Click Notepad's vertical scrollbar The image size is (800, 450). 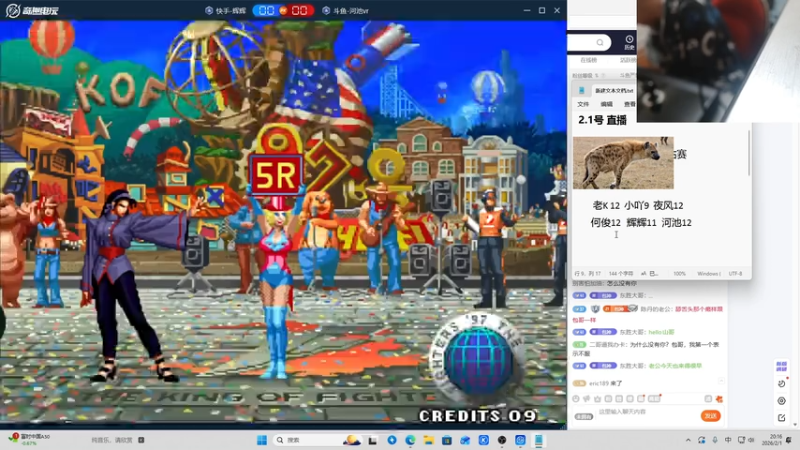(749, 153)
